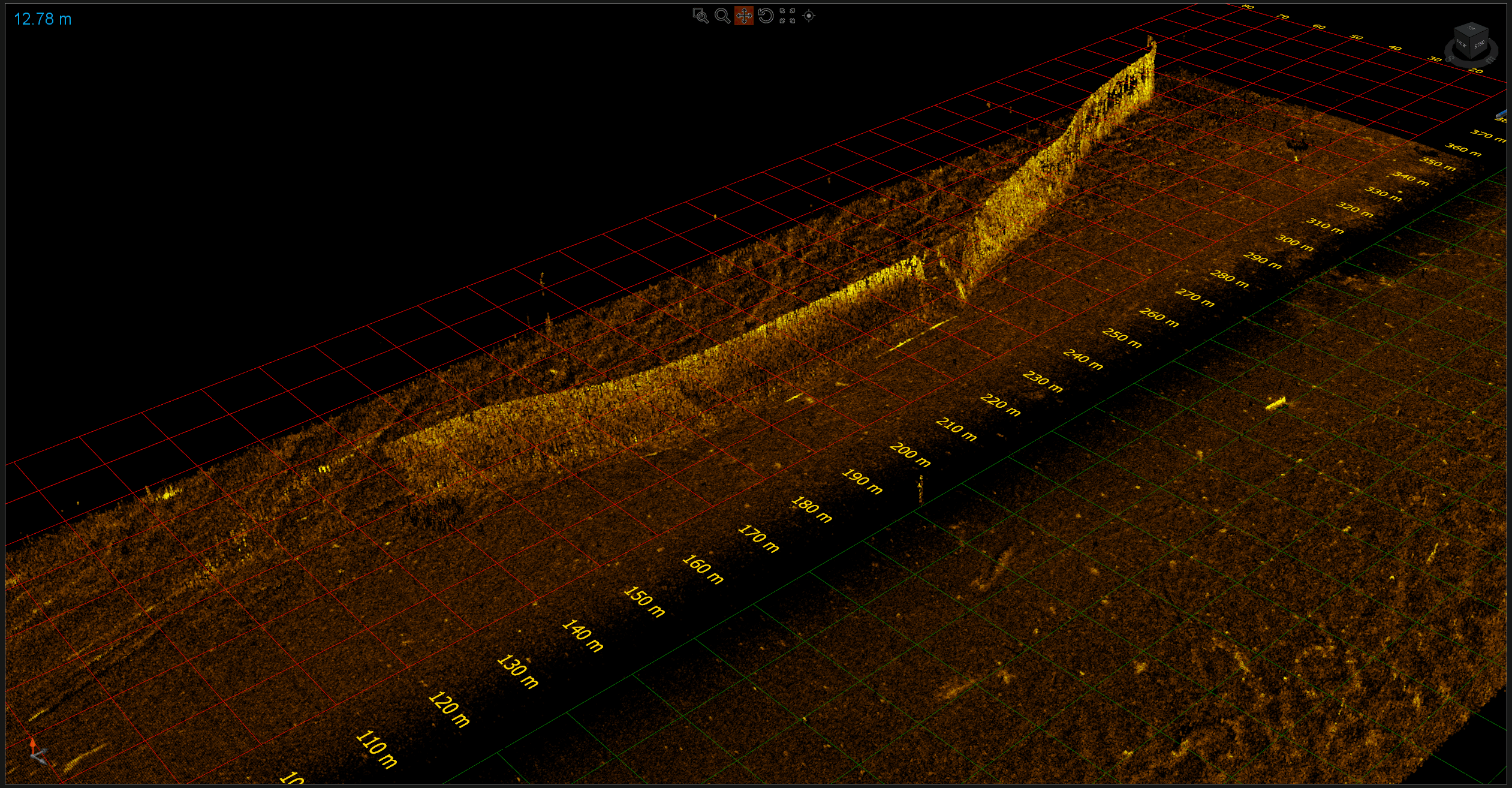The height and width of the screenshot is (788, 1512).
Task: Click the 320 m distance label
Action: coord(1354,209)
